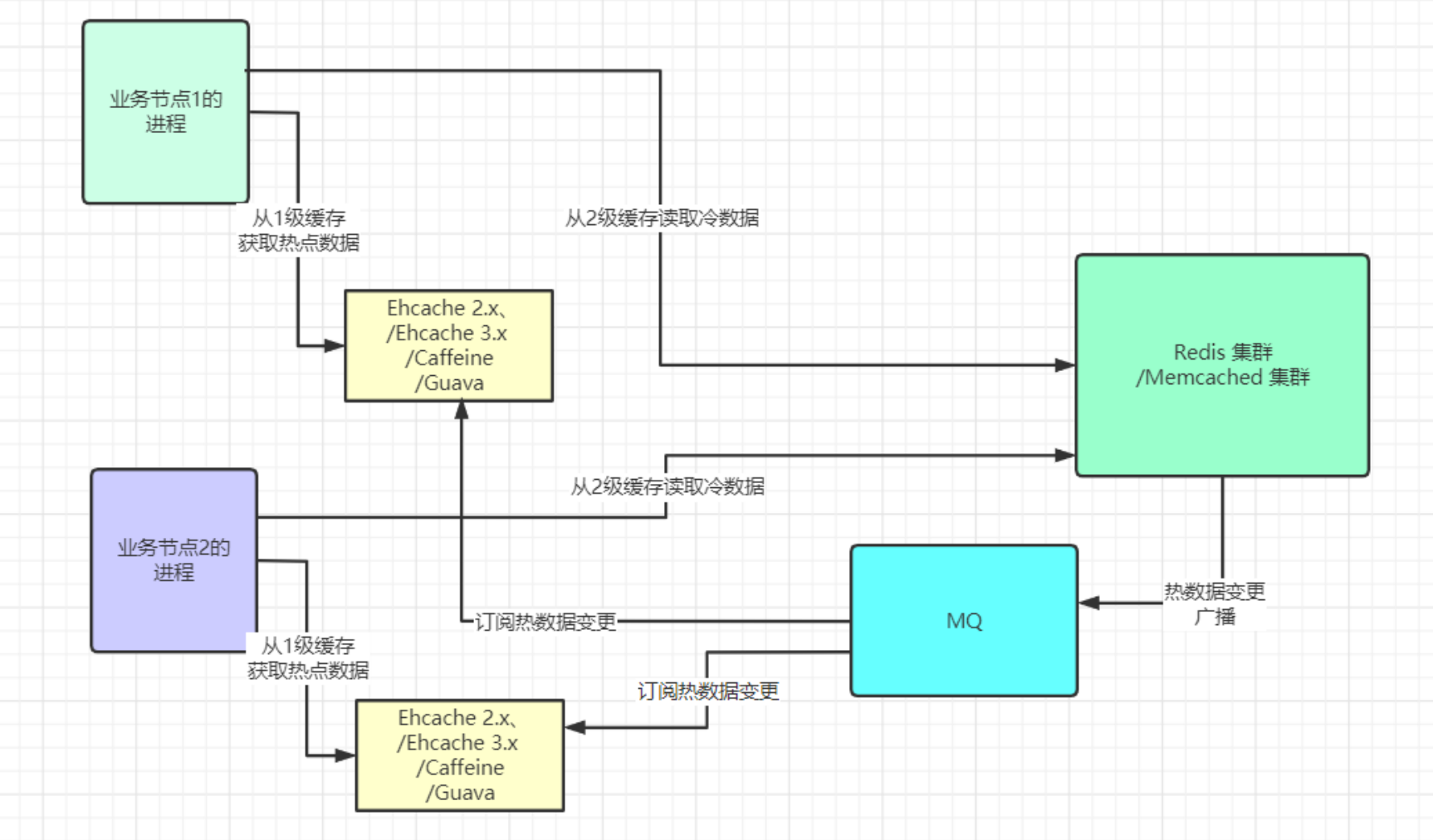Click 从1级缓存获取热点数据 label below 业务节点2

tap(308, 657)
